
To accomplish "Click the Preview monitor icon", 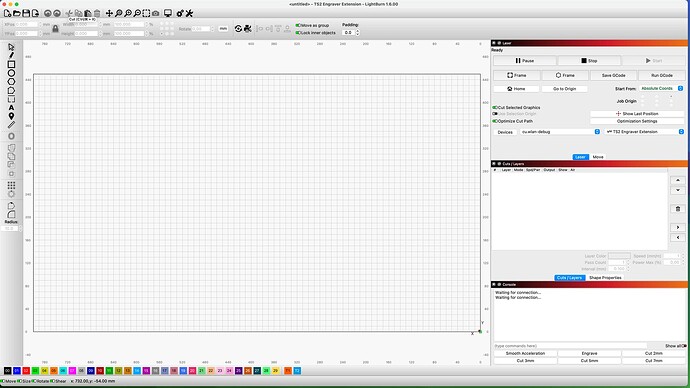I will (x=168, y=13).
